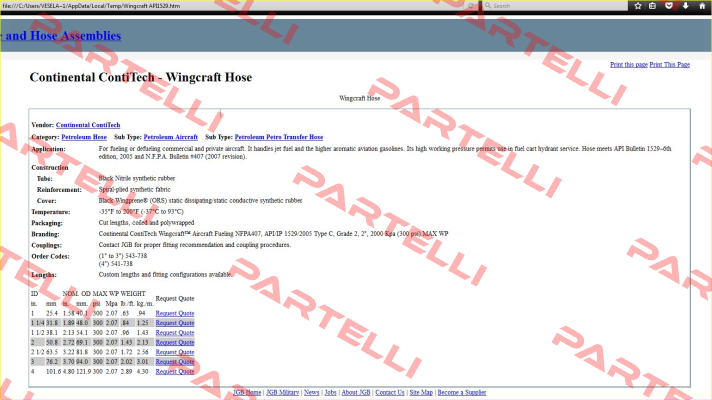The image size is (712, 400).
Task: Click the 'Black Nitrile synthetic rubber' text
Action: click(137, 178)
